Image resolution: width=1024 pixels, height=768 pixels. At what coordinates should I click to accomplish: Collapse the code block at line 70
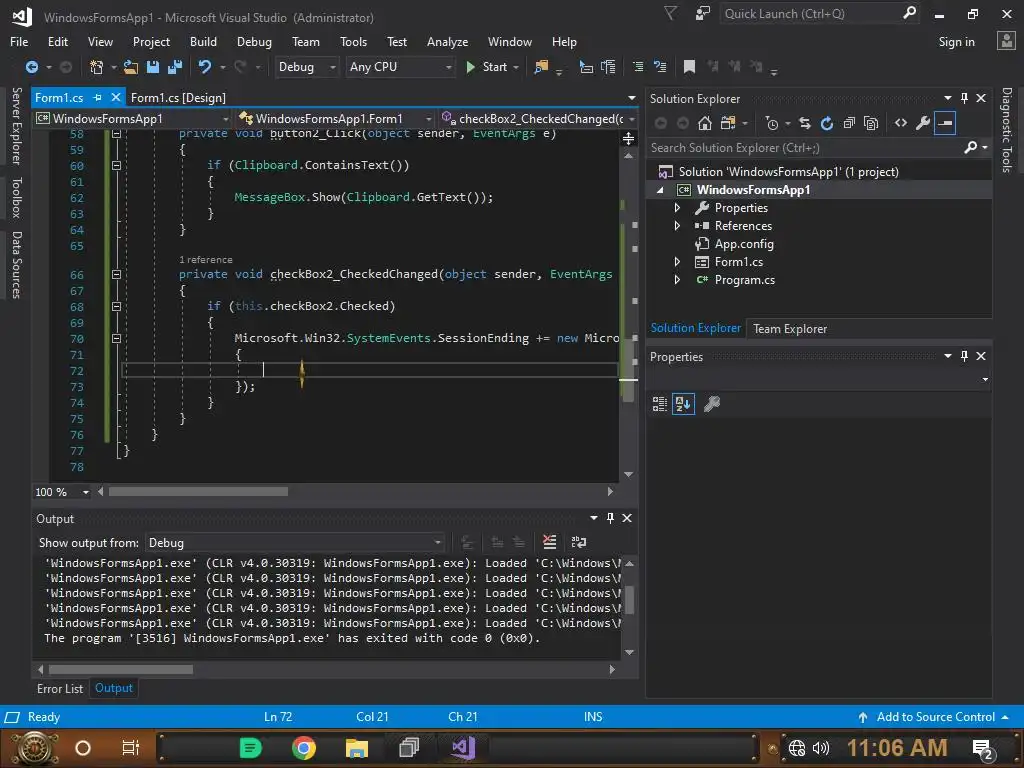116,338
